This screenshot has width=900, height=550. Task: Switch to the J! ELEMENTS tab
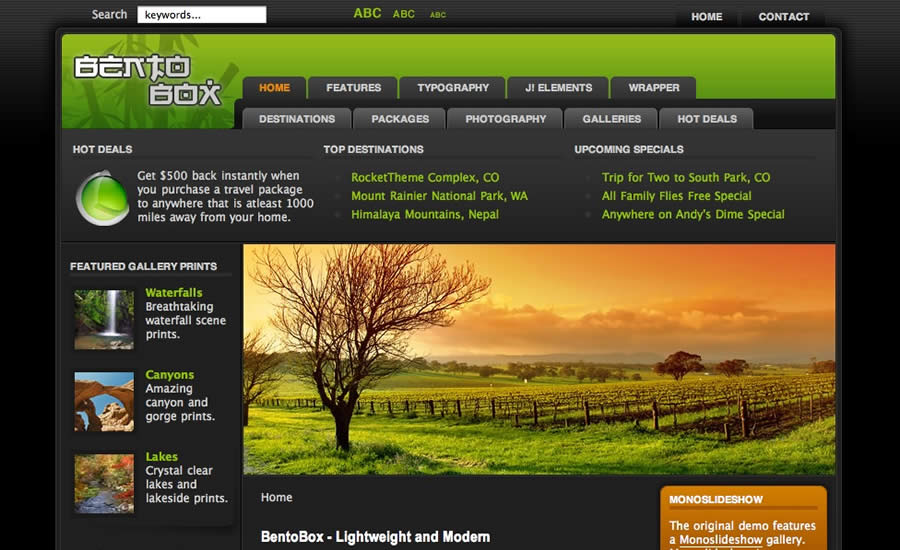pos(558,88)
